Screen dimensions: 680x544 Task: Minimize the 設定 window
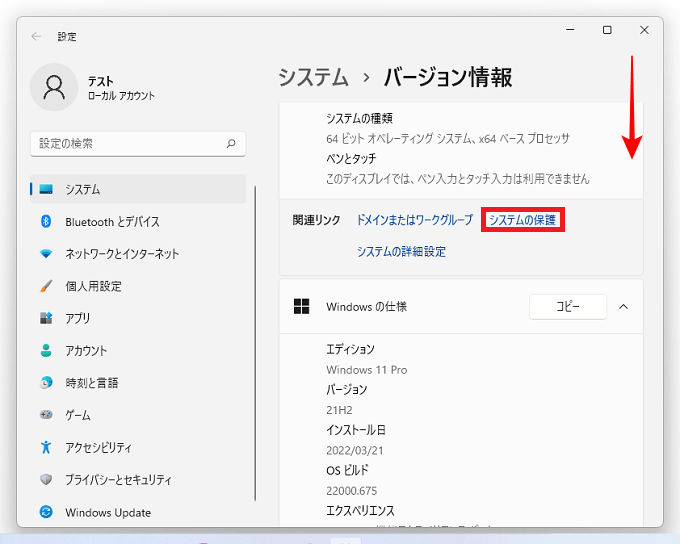coord(570,30)
